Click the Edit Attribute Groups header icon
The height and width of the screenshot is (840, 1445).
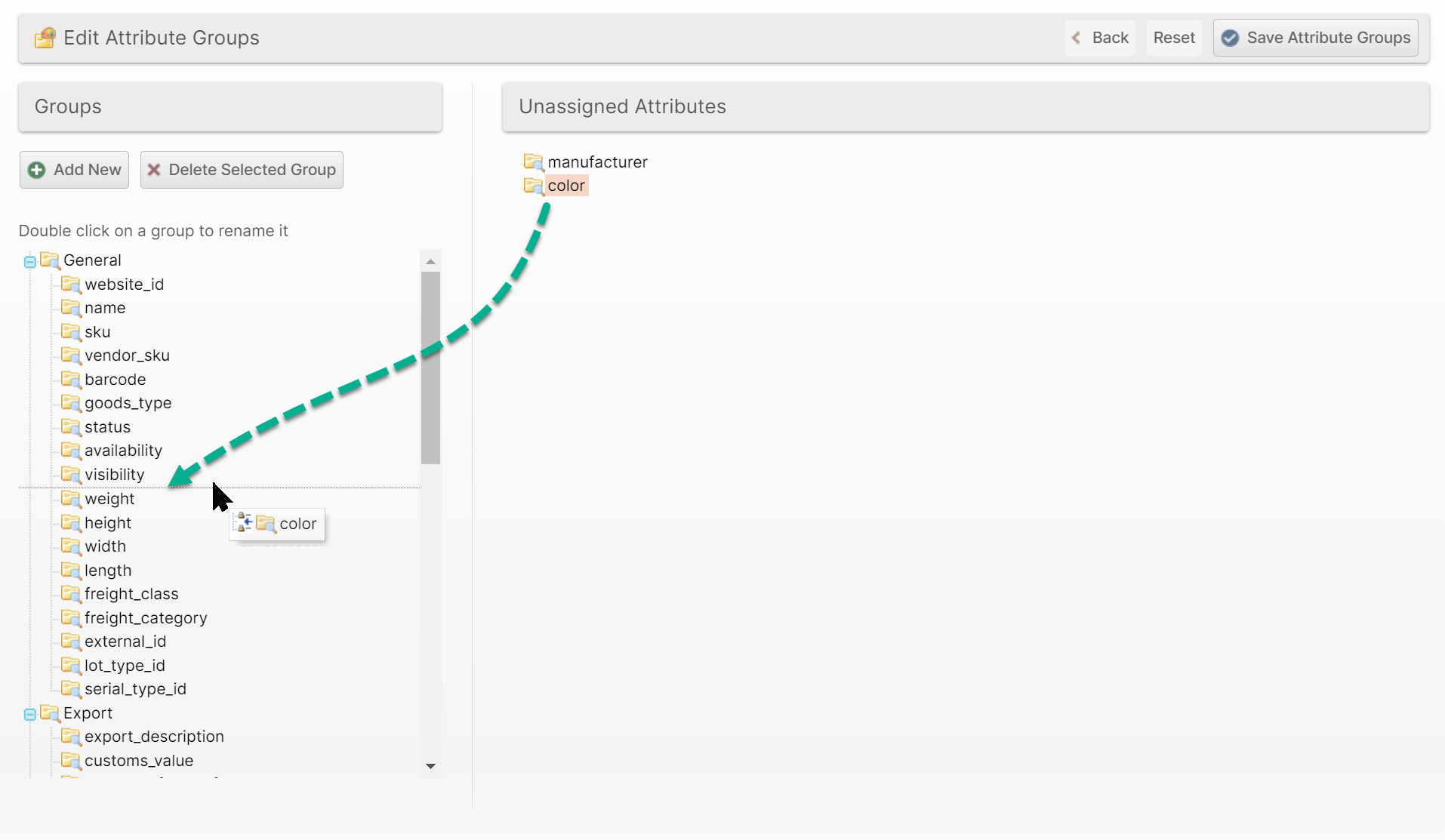coord(45,38)
